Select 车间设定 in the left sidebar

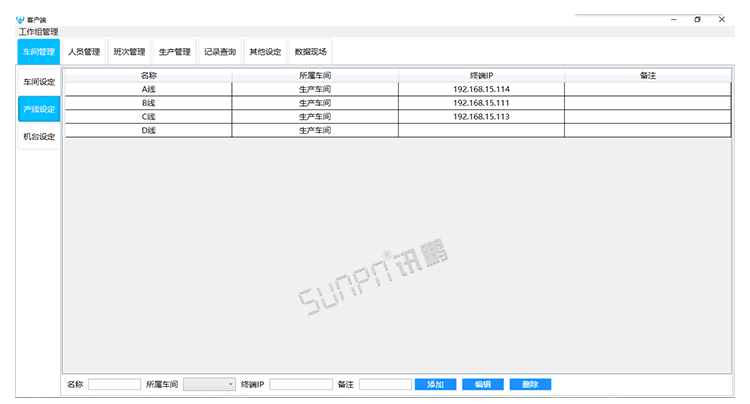tap(39, 82)
